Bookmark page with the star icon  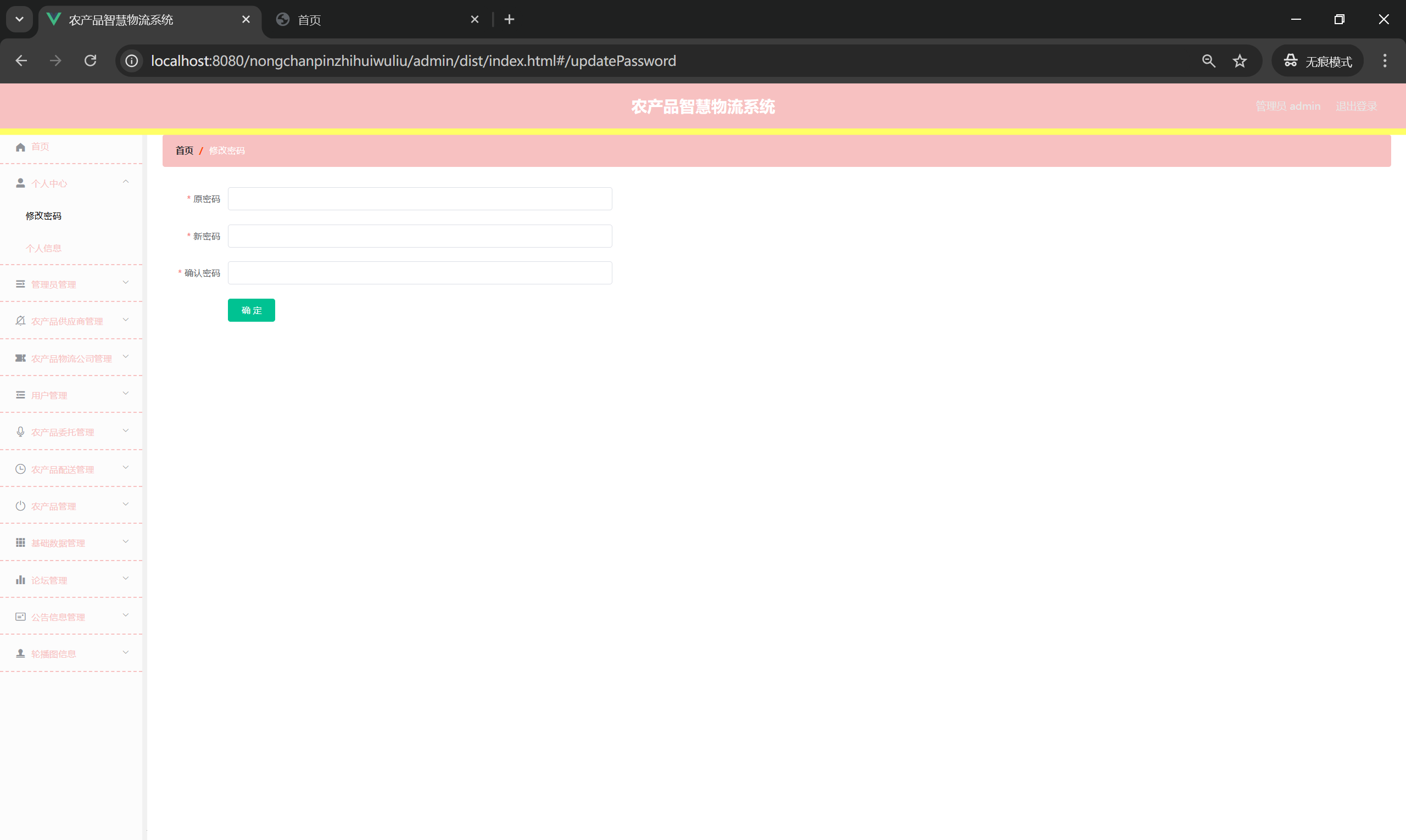[x=1240, y=61]
